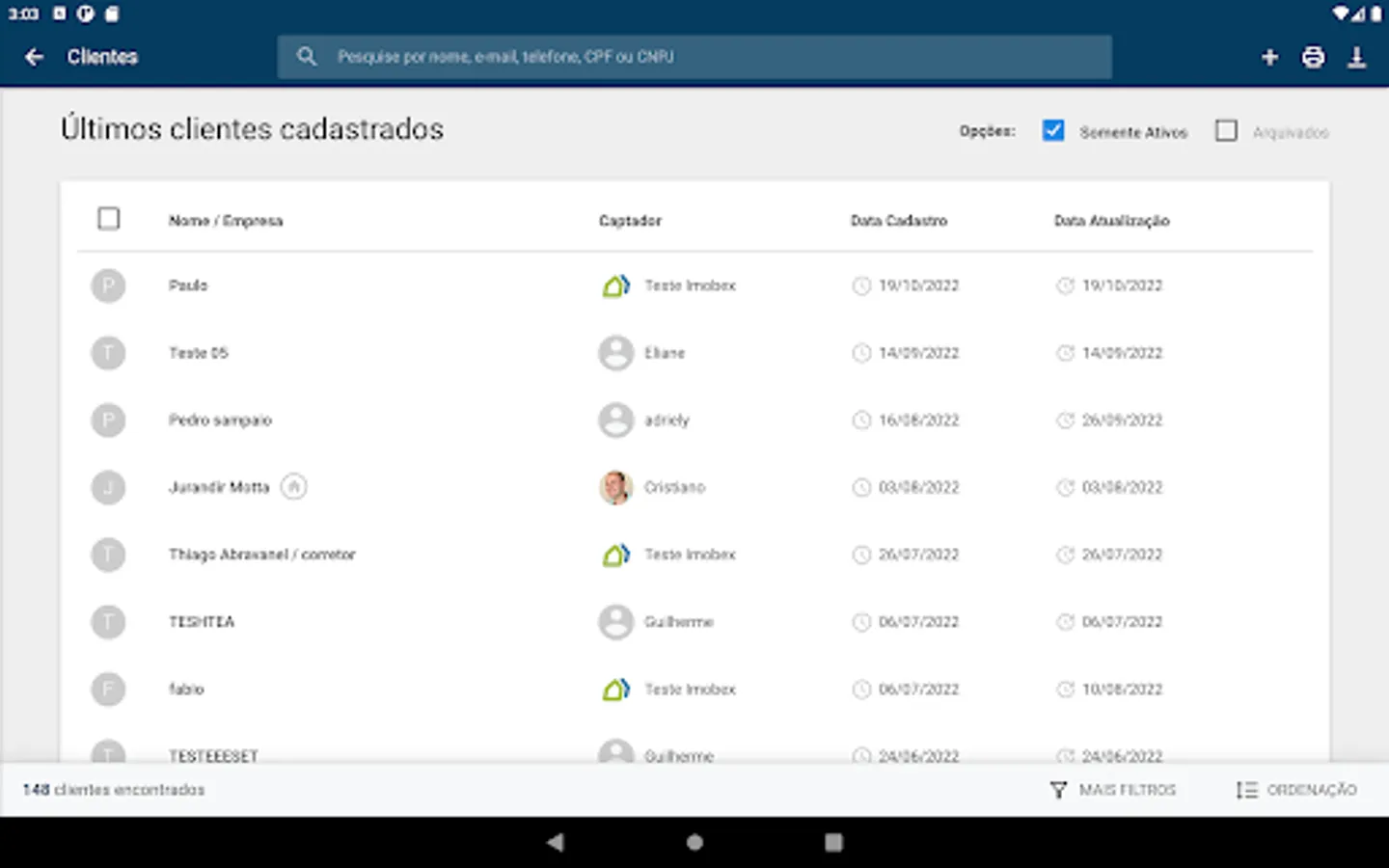Add a new client with the plus icon
This screenshot has width=1389, height=868.
1269,57
